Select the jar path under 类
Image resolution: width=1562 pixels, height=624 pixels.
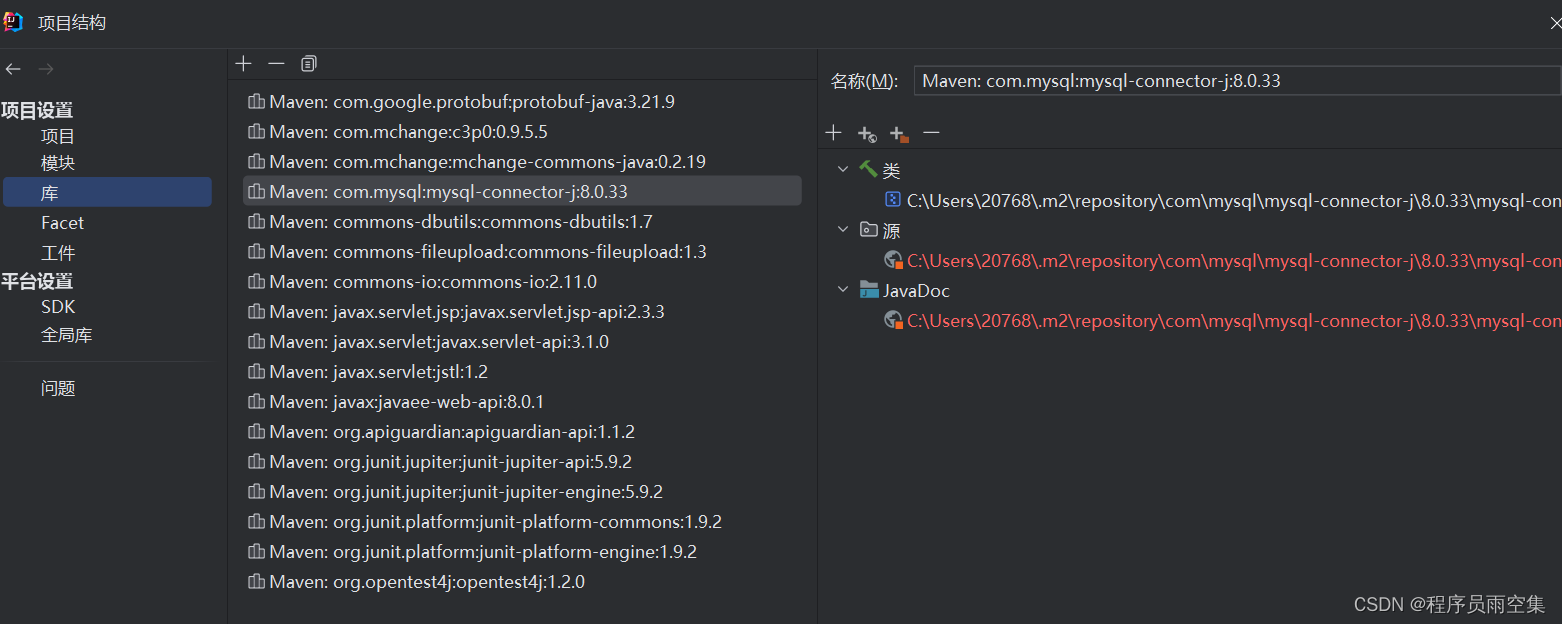click(1234, 201)
